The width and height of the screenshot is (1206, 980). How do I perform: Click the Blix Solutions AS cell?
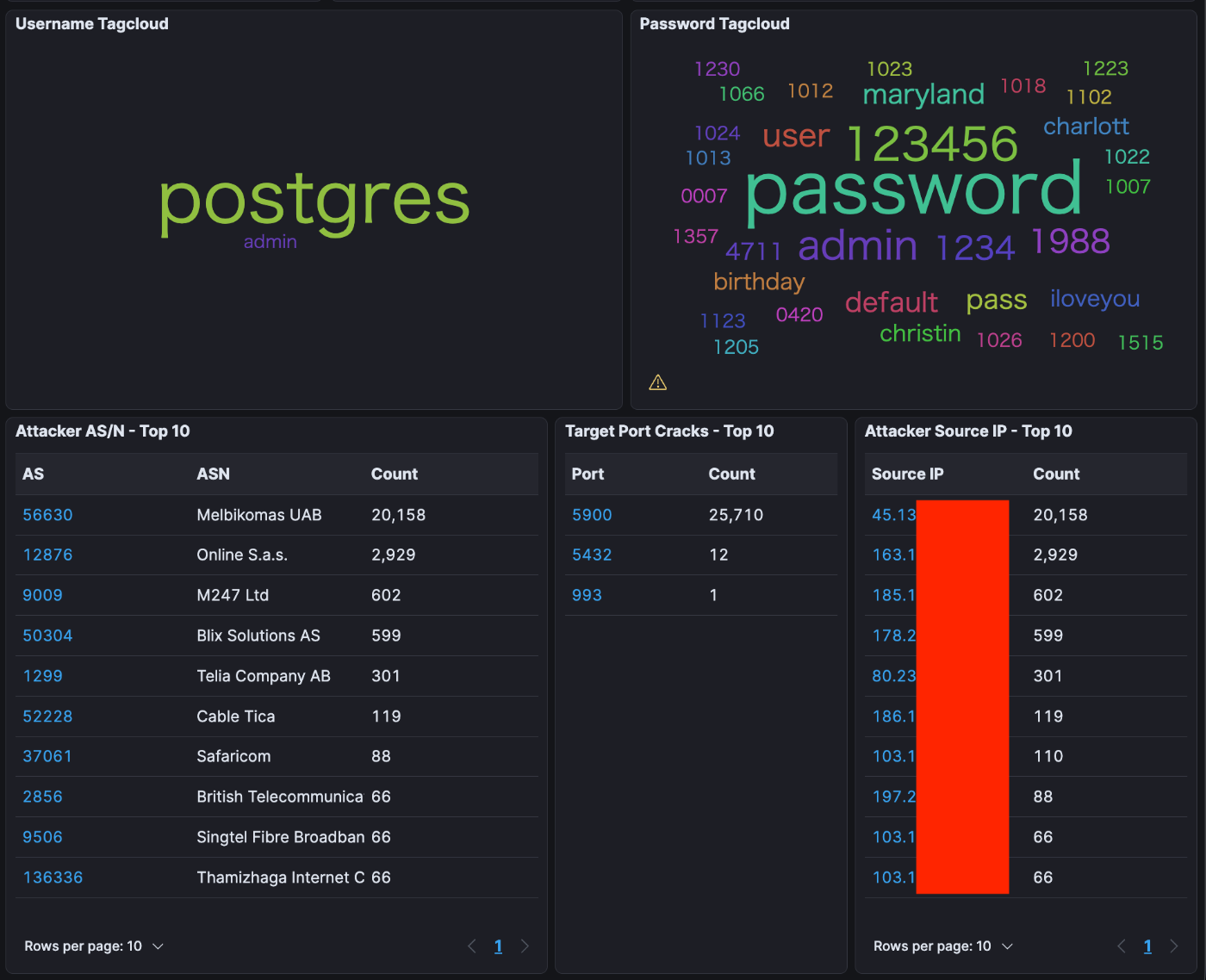point(258,636)
